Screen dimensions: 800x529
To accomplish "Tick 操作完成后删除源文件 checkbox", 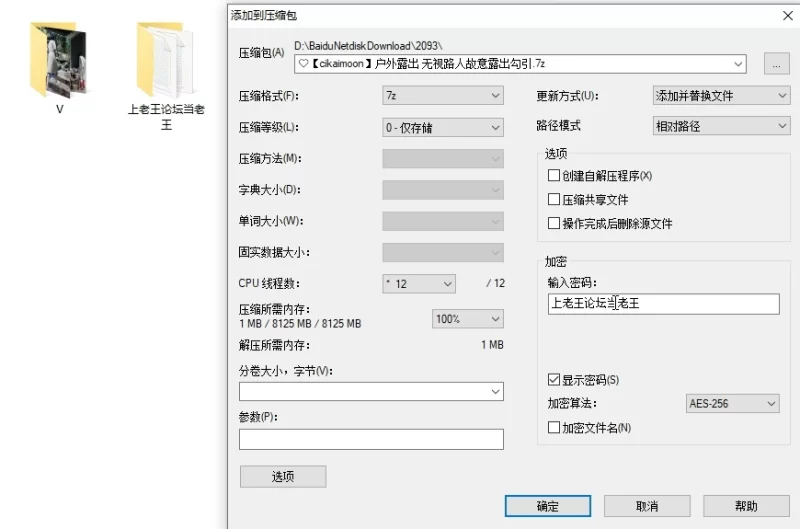I will coord(554,223).
